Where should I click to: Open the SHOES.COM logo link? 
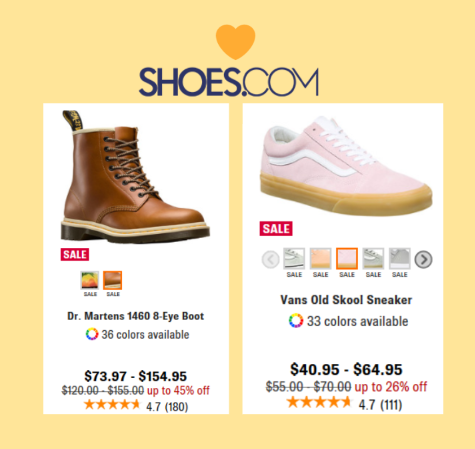coord(229,82)
